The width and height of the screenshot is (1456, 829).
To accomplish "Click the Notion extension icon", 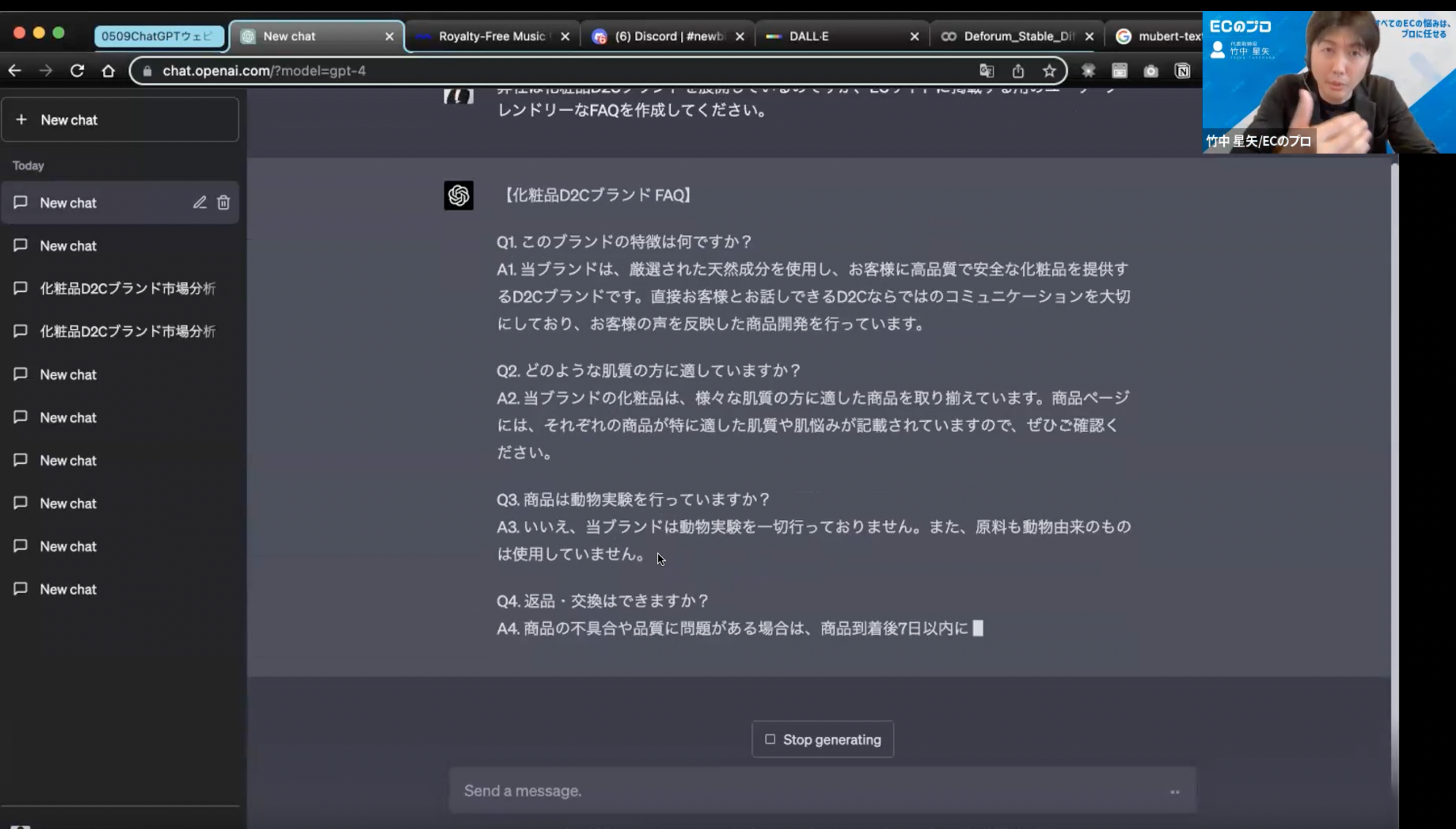I will [x=1182, y=71].
